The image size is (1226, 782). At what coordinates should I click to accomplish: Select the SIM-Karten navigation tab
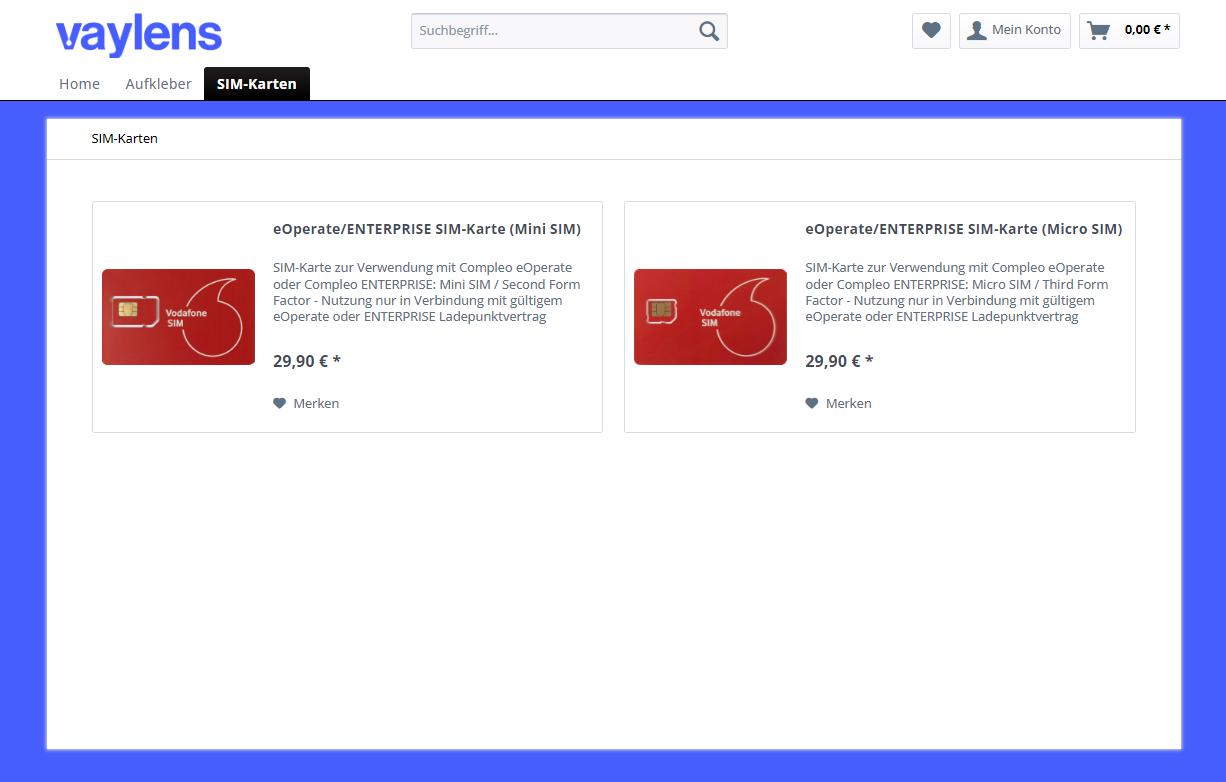coord(256,83)
